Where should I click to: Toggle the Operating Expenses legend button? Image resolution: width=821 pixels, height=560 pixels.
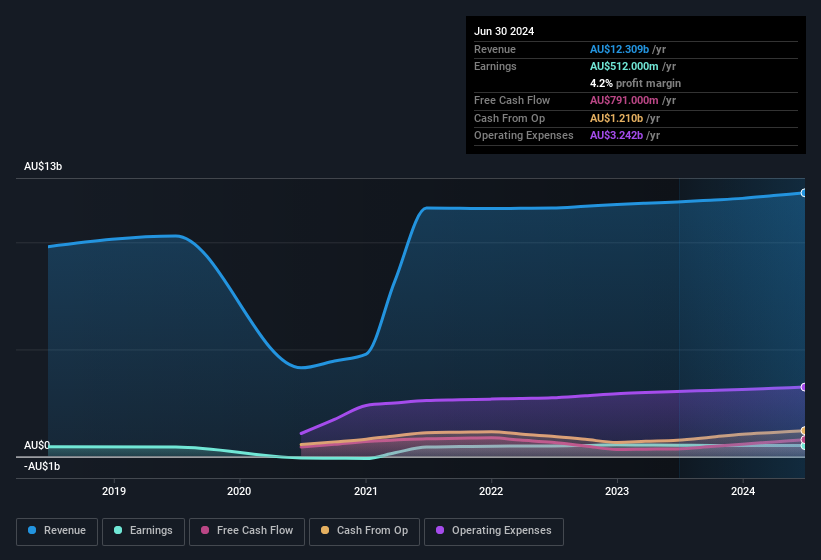tap(494, 531)
